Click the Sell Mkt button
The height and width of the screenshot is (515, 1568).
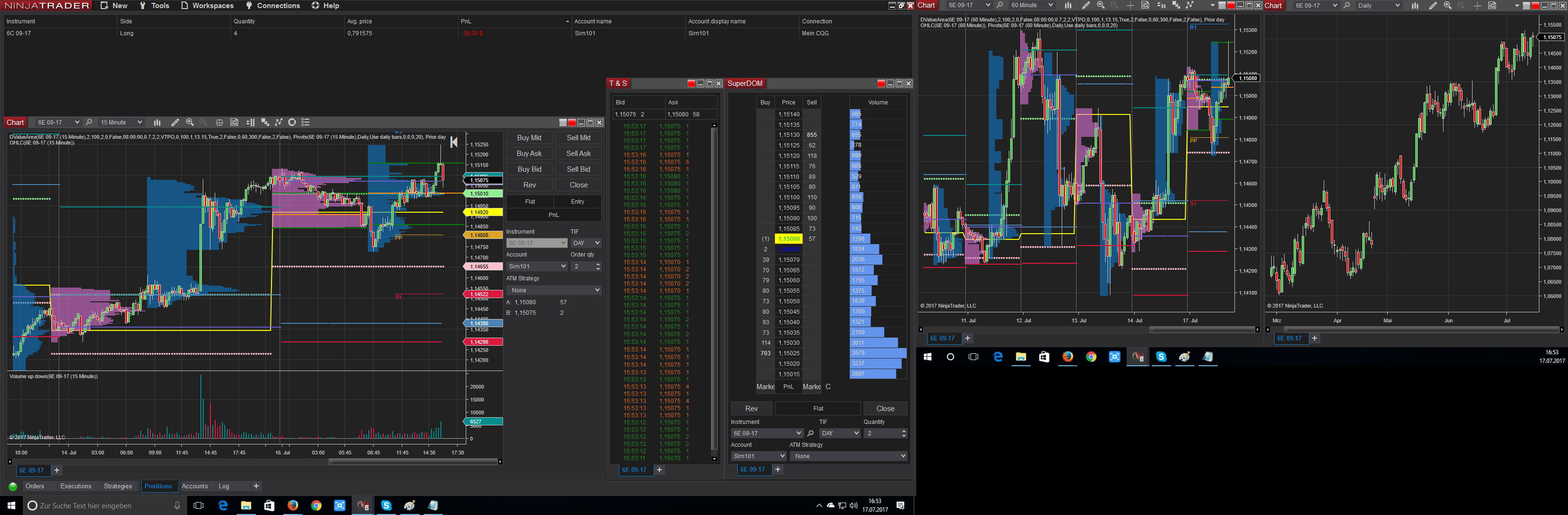[578, 138]
